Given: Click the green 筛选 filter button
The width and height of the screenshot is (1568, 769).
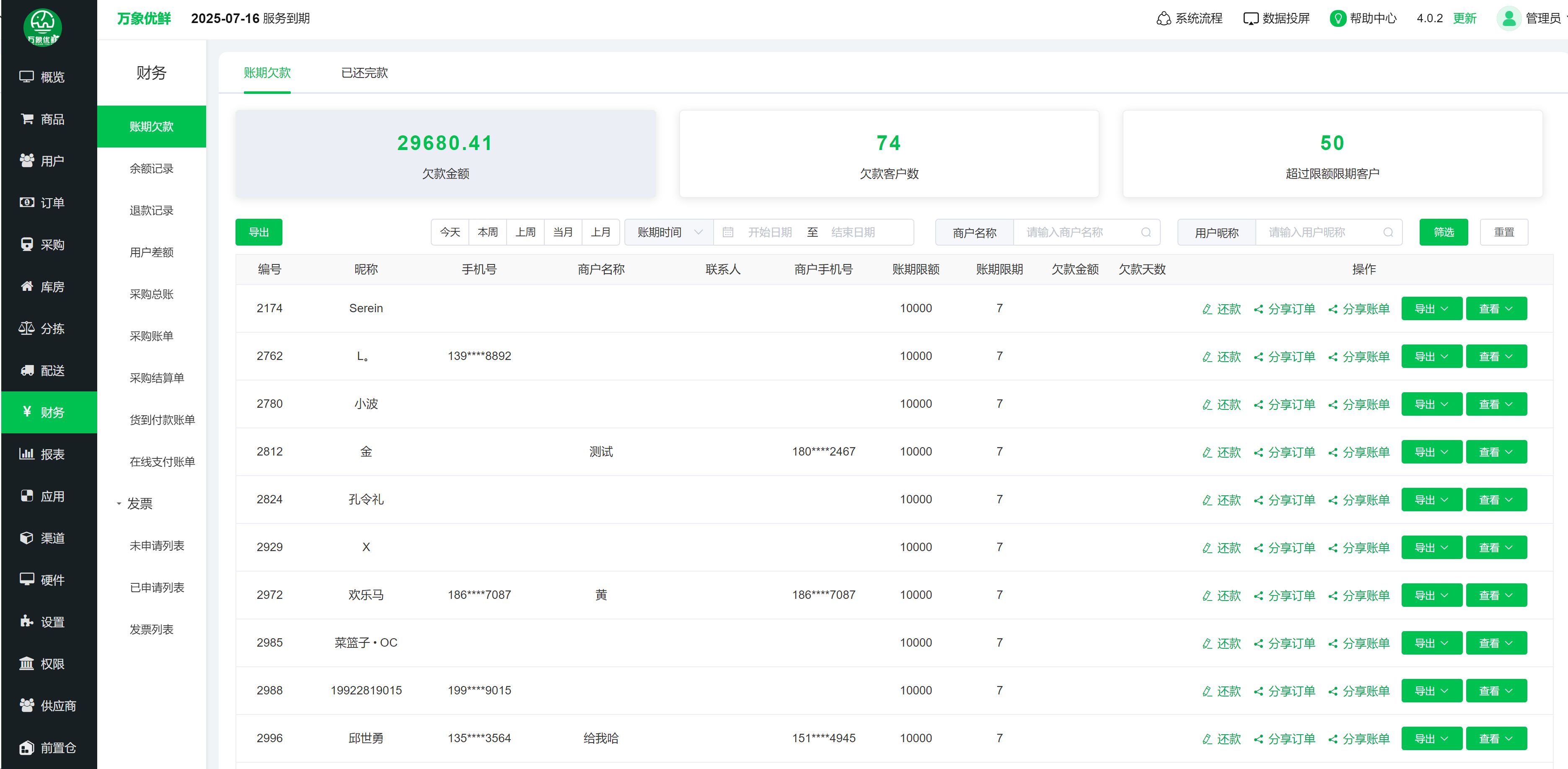Looking at the screenshot, I should click(x=1443, y=232).
